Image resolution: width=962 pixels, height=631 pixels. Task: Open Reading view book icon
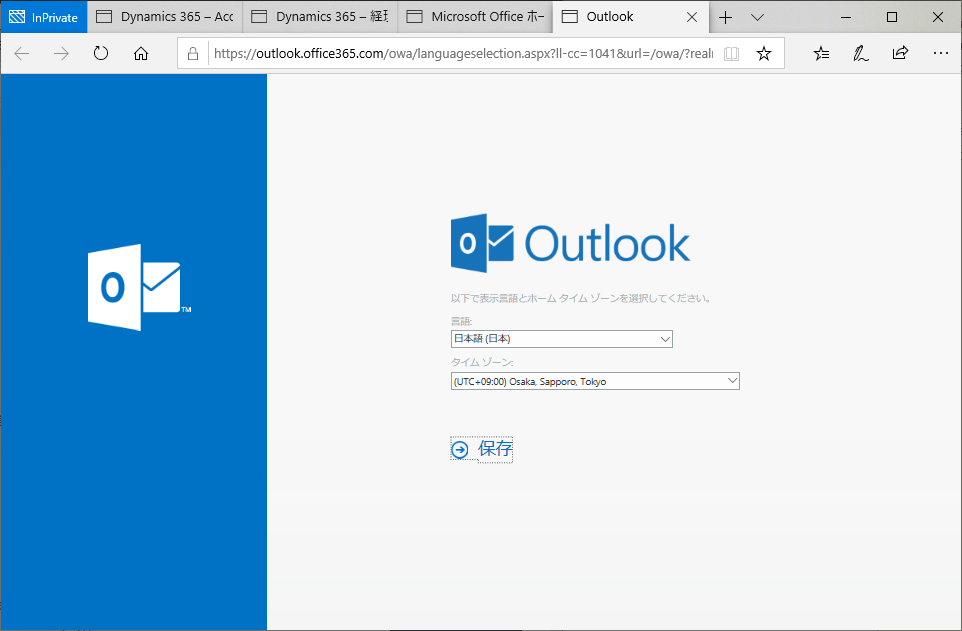[x=731, y=53]
